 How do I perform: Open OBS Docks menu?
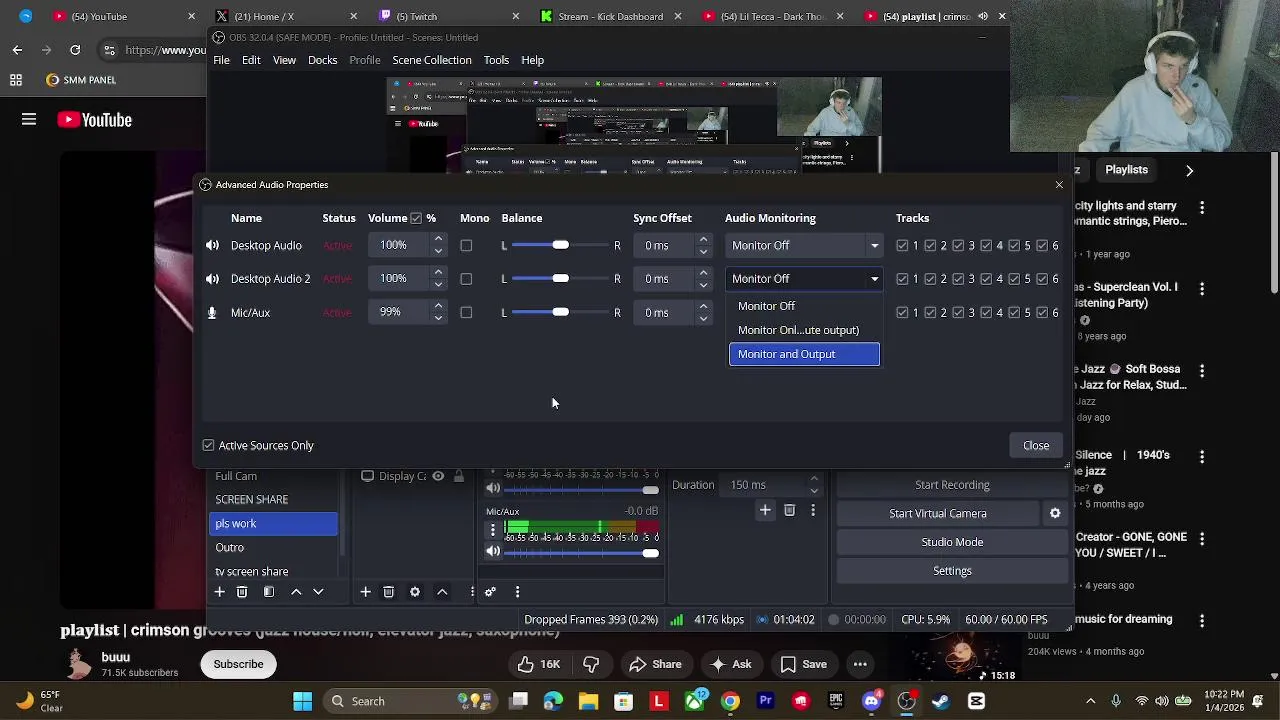[322, 60]
